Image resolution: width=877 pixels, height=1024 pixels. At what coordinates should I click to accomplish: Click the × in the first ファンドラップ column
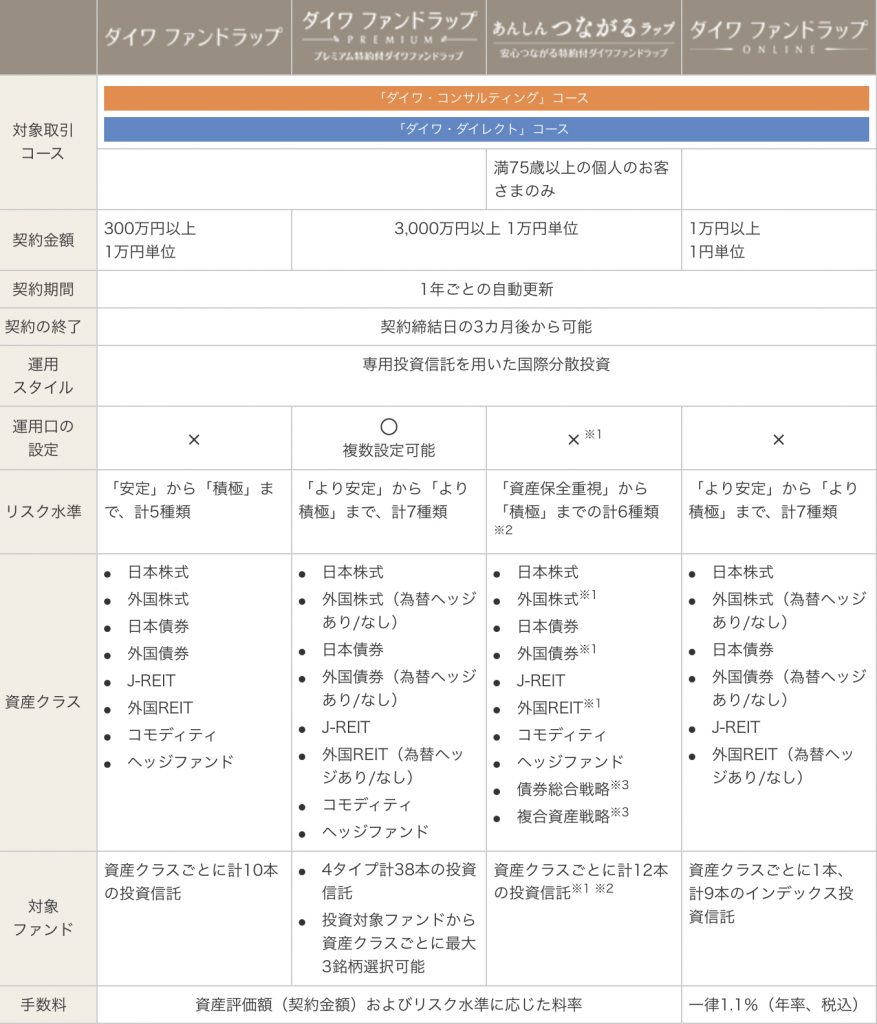(x=194, y=439)
